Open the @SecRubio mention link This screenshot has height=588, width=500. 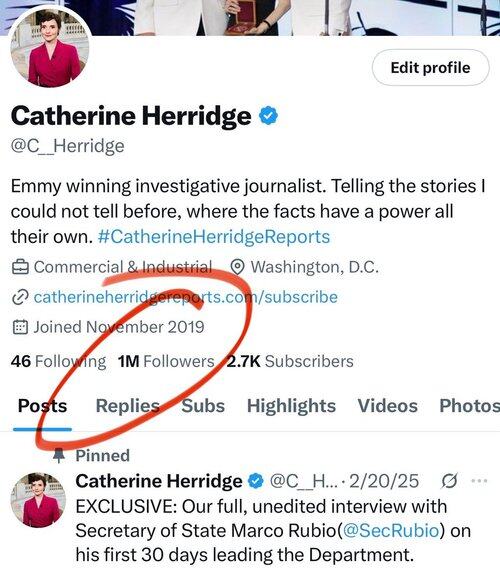pos(391,531)
